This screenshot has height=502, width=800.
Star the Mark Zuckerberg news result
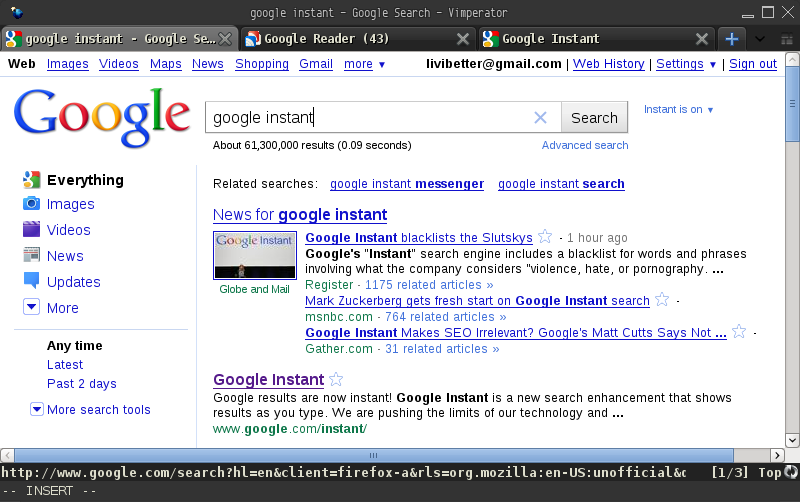pyautogui.click(x=662, y=299)
